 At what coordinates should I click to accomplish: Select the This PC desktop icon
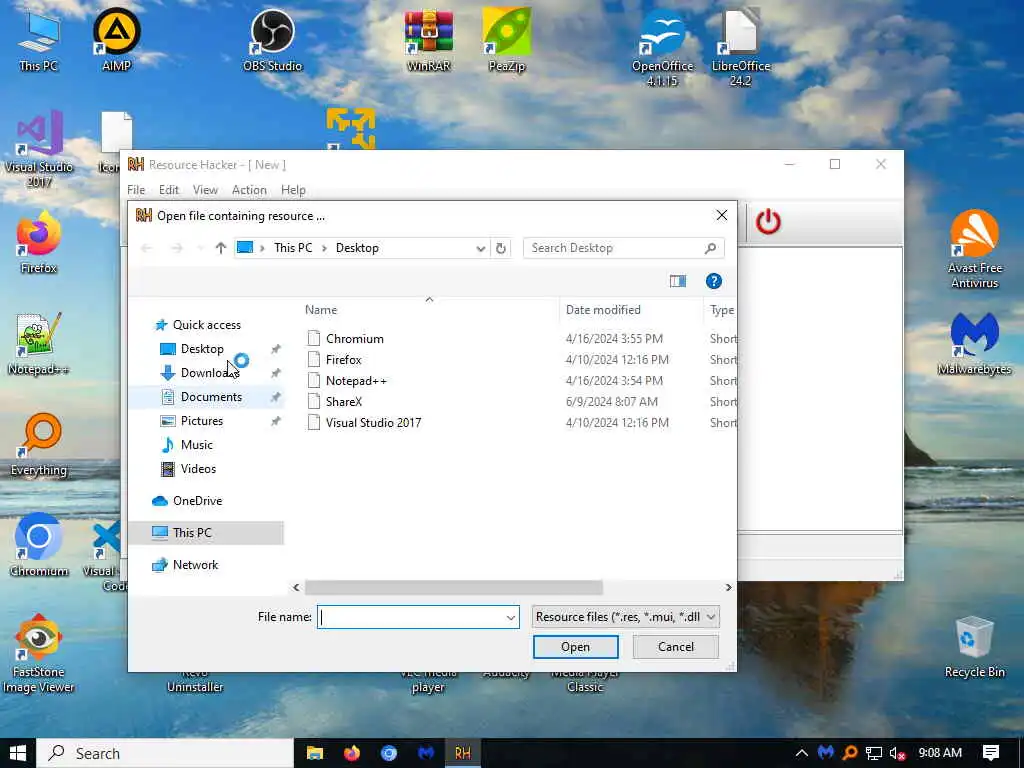point(38,39)
